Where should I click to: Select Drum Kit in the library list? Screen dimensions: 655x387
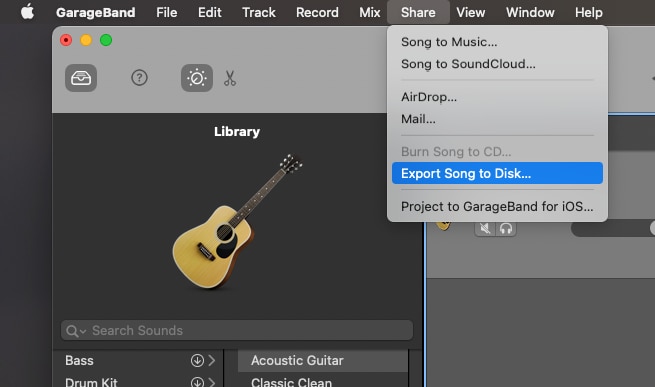pyautogui.click(x=91, y=382)
